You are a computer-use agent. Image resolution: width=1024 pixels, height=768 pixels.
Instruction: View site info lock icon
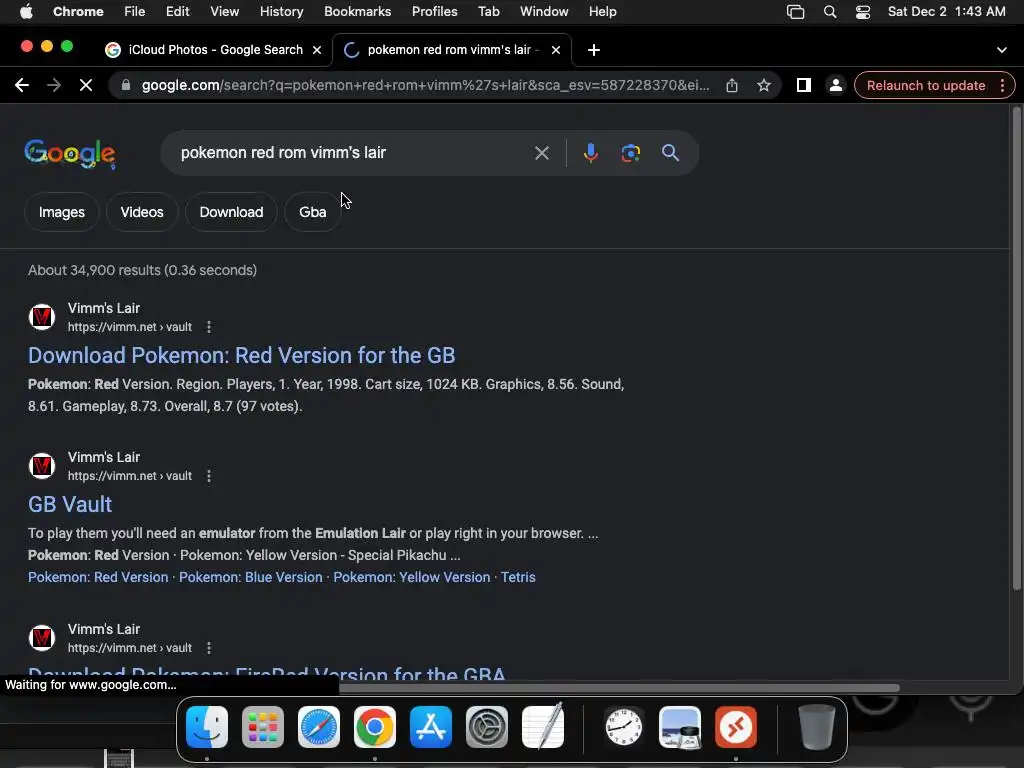pos(126,86)
